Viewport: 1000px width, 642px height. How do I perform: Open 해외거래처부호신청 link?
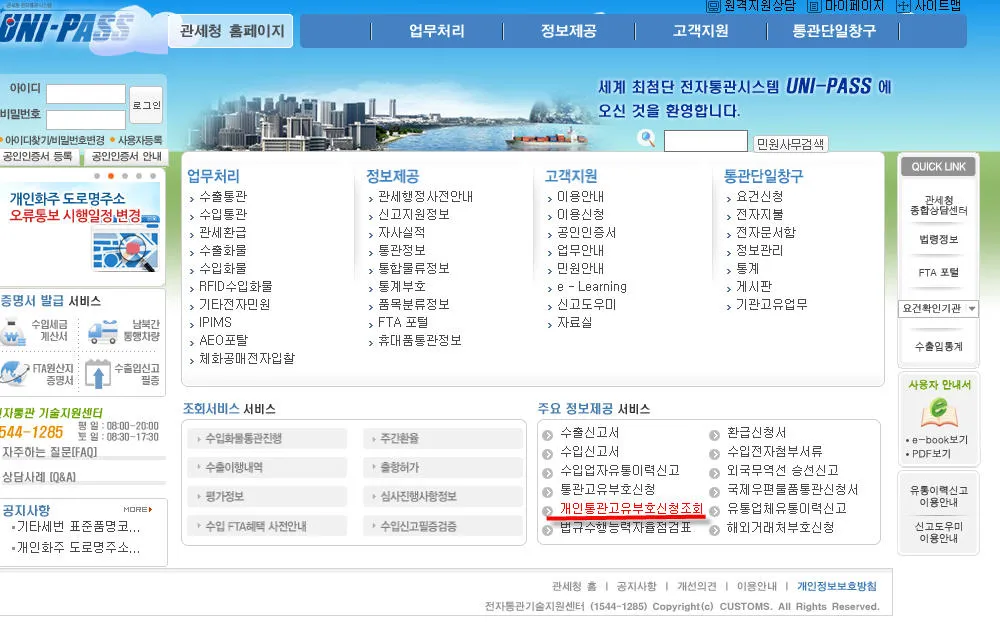click(781, 527)
